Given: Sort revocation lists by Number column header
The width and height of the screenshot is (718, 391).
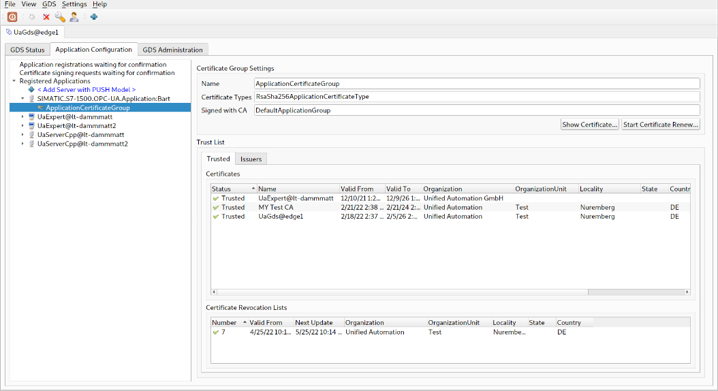Looking at the screenshot, I should [x=229, y=322].
